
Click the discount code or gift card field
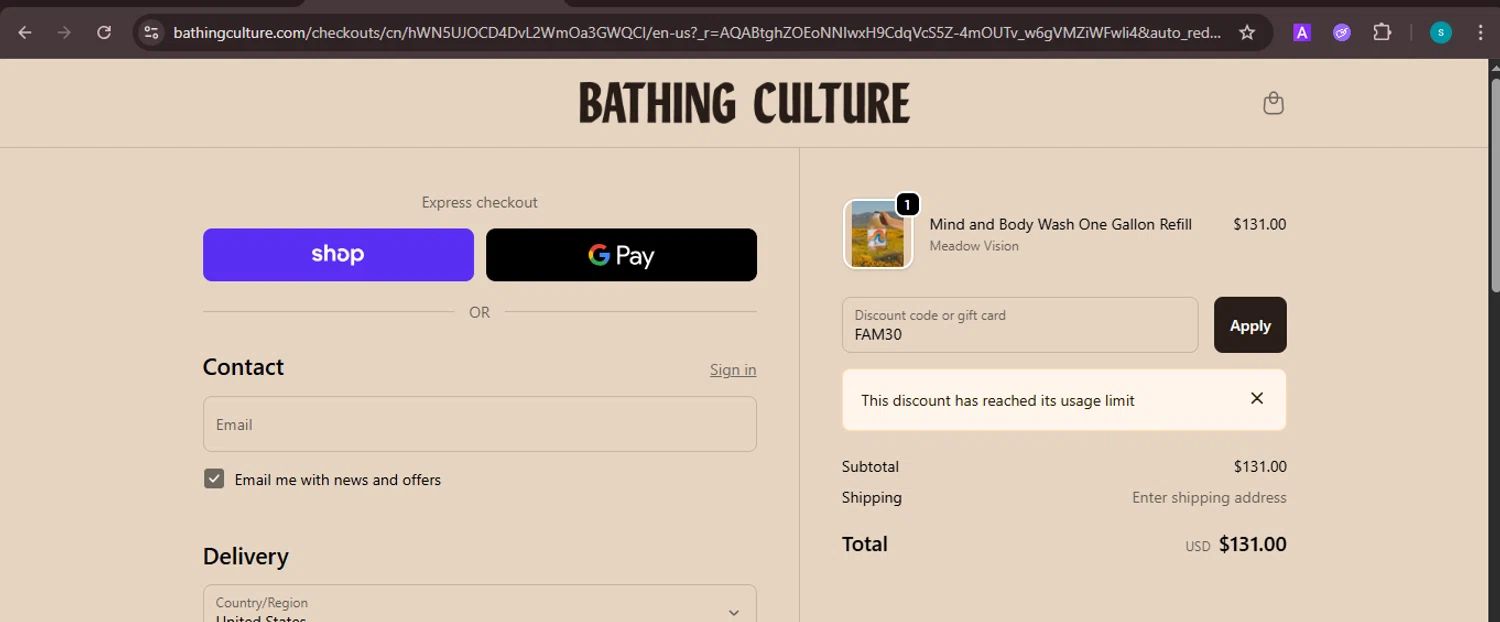coord(1020,325)
